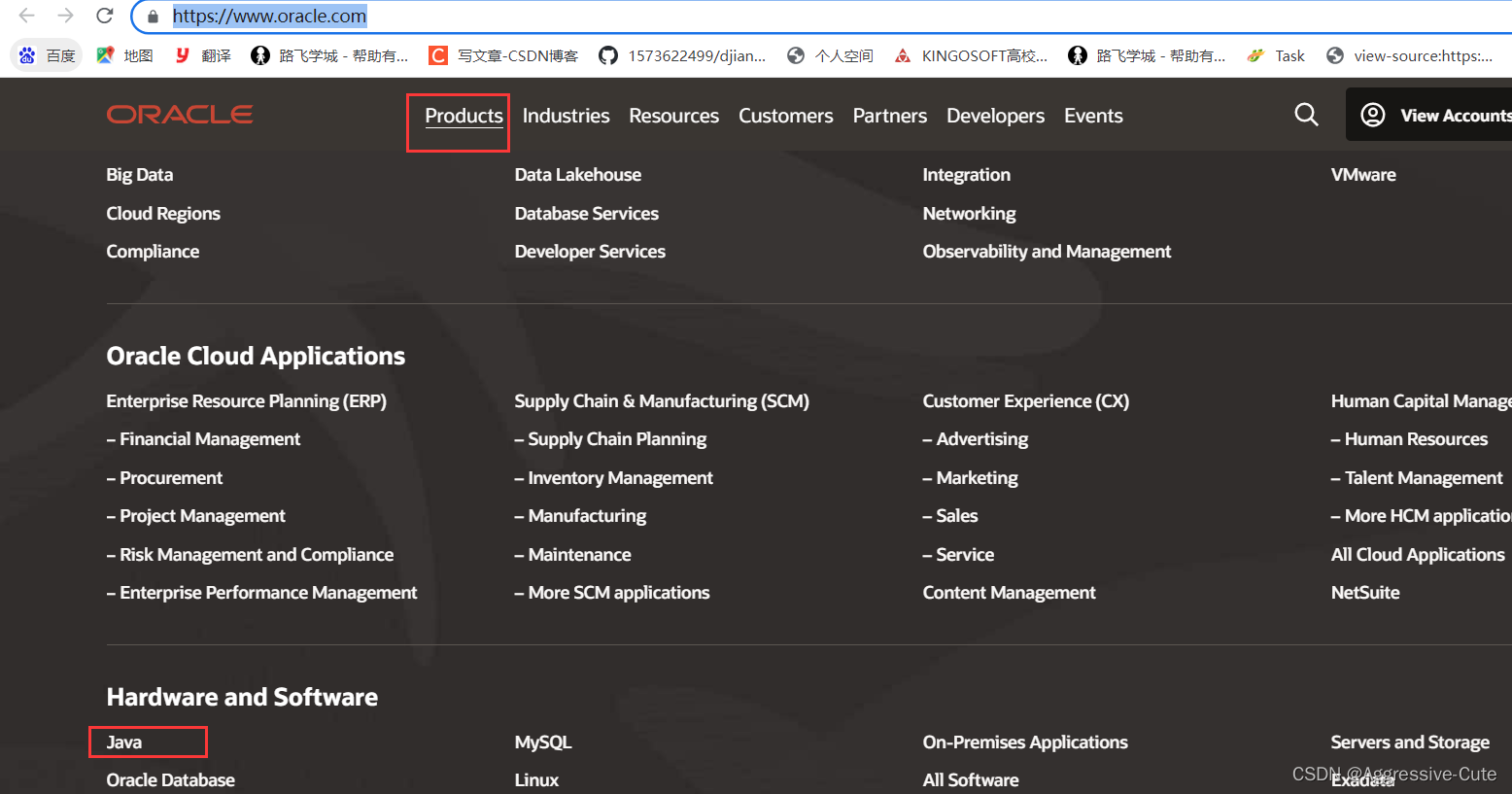Image resolution: width=1512 pixels, height=794 pixels.
Task: Open the view-source:https bookmark
Action: 1409,55
